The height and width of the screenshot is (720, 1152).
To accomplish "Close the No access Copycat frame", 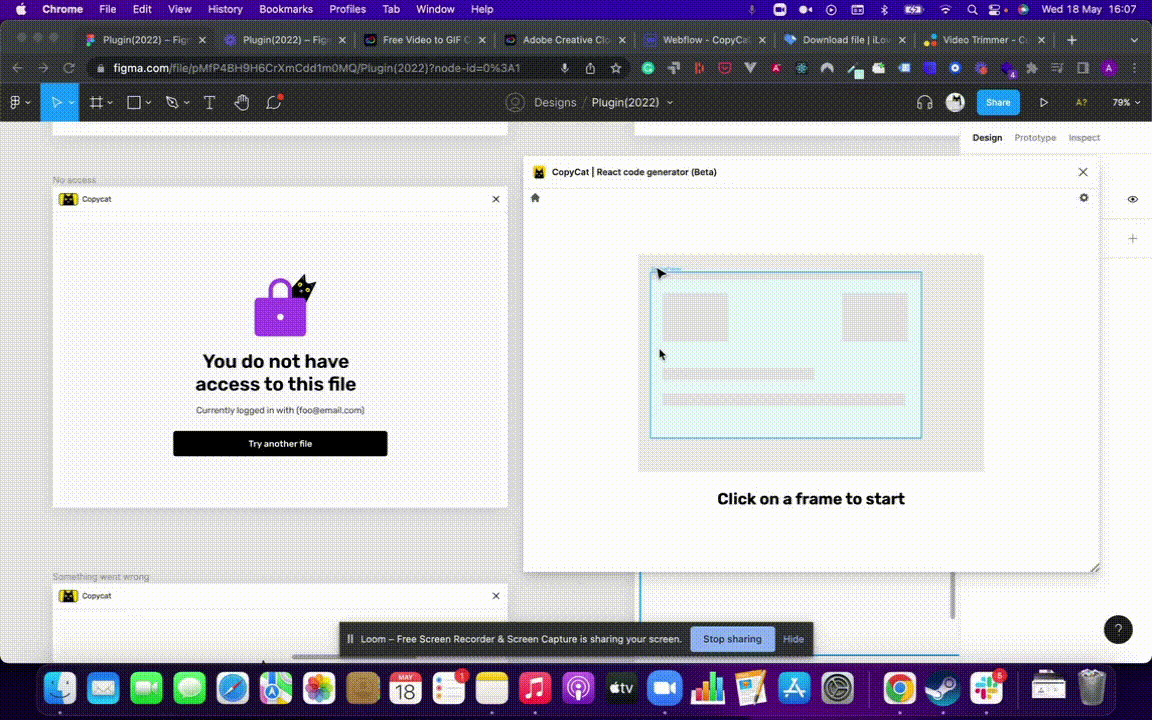I will 496,199.
